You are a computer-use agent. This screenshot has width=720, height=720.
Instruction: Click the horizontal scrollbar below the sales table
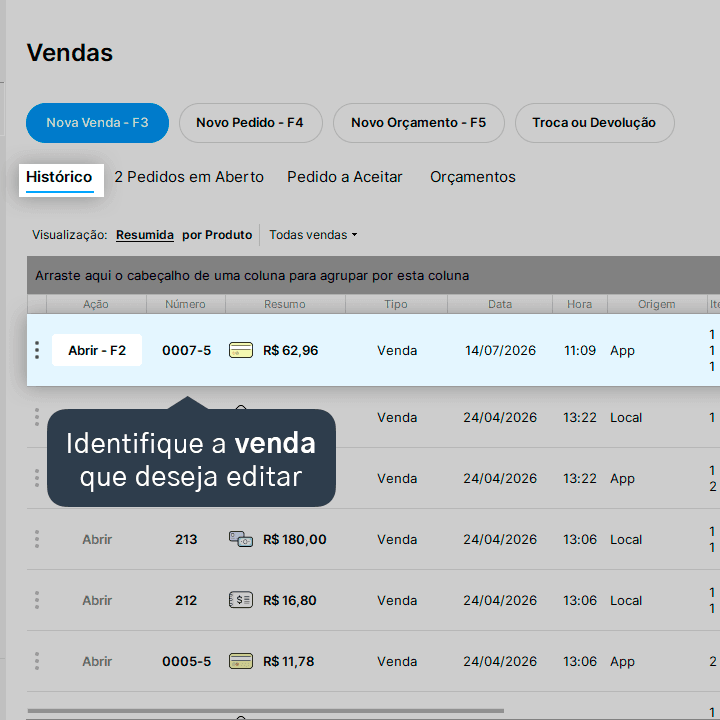265,711
